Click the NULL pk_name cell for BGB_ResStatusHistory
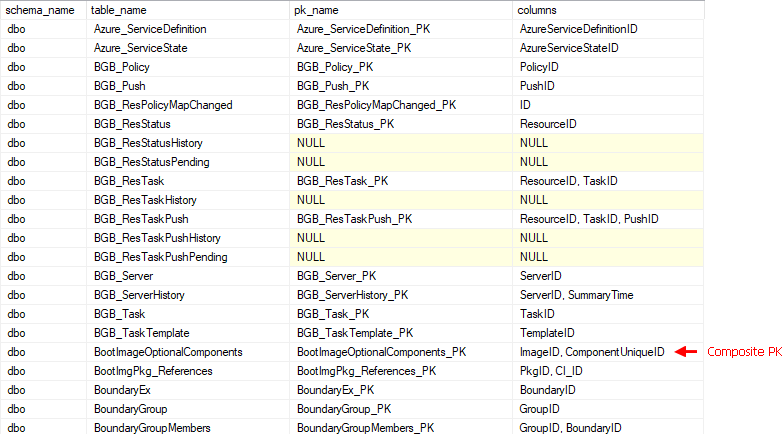Viewport: 782px width, 434px height. point(310,143)
